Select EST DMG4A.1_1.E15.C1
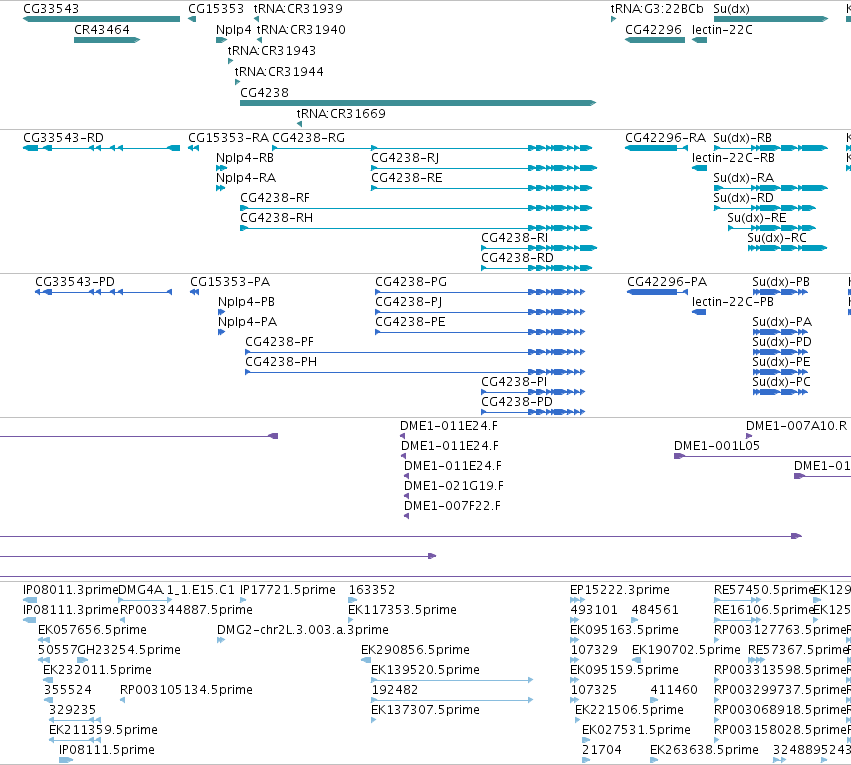This screenshot has width=851, height=765. coord(176,590)
